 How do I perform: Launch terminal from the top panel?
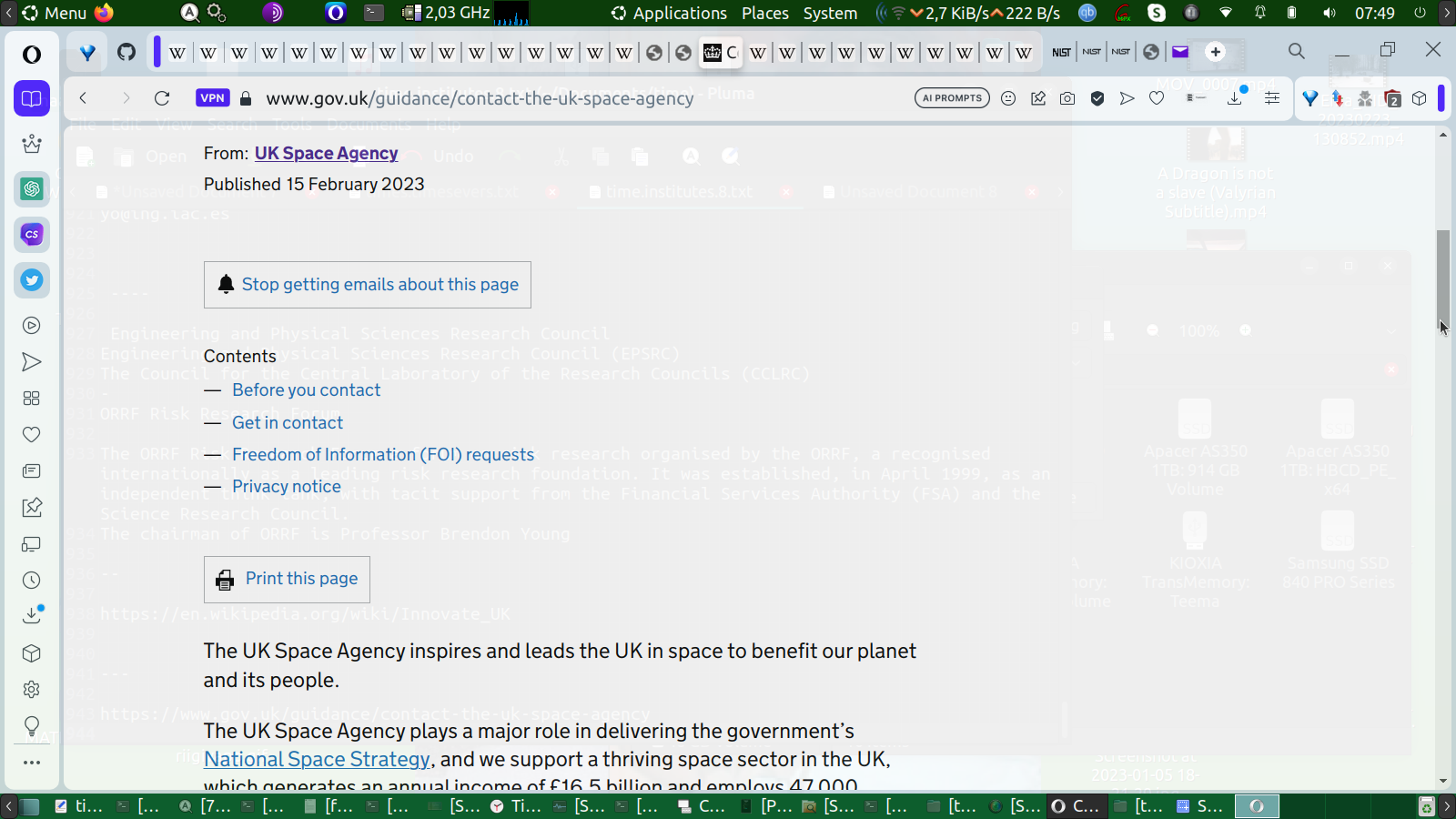pyautogui.click(x=374, y=13)
